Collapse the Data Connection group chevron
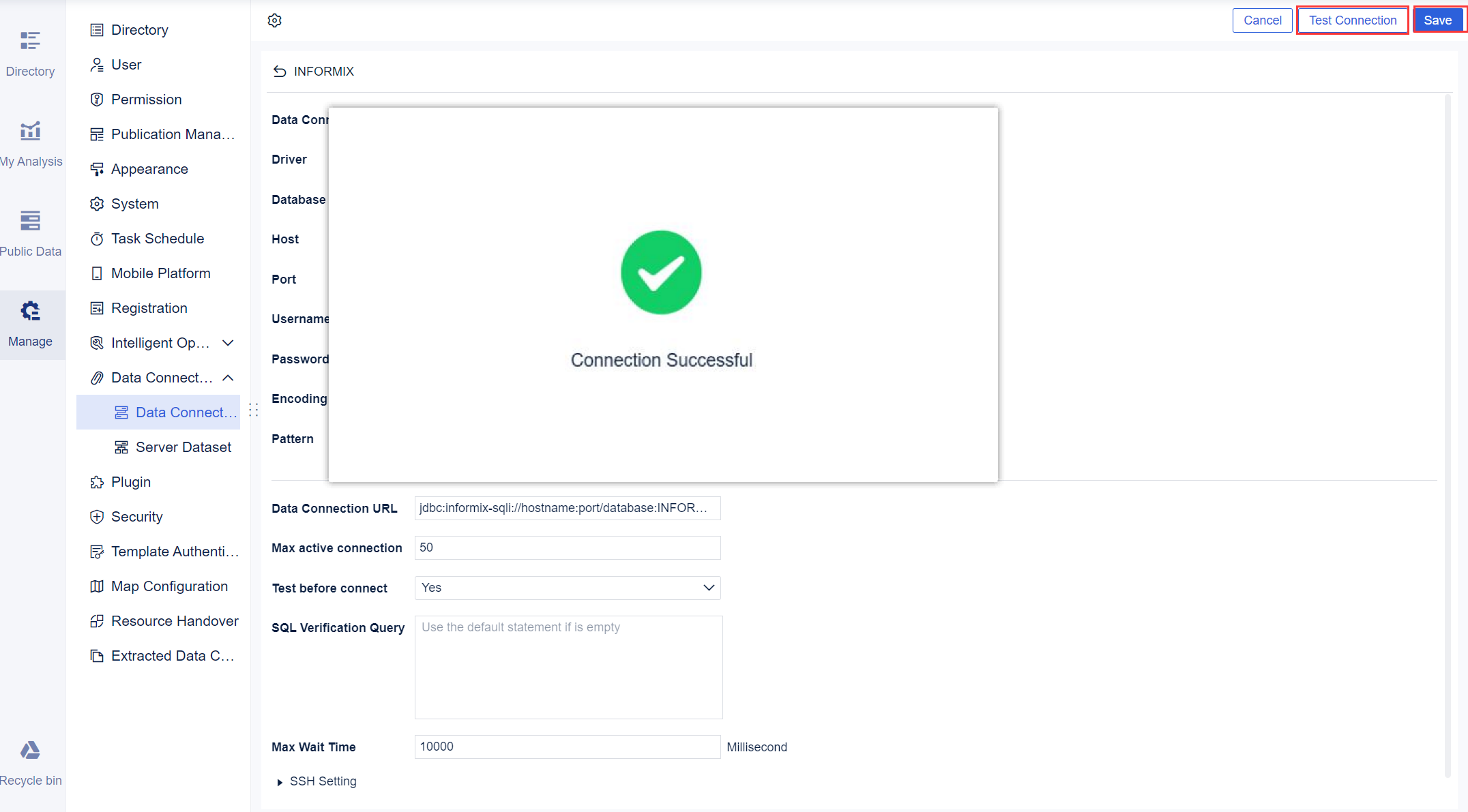Image resolution: width=1468 pixels, height=812 pixels. tap(229, 378)
